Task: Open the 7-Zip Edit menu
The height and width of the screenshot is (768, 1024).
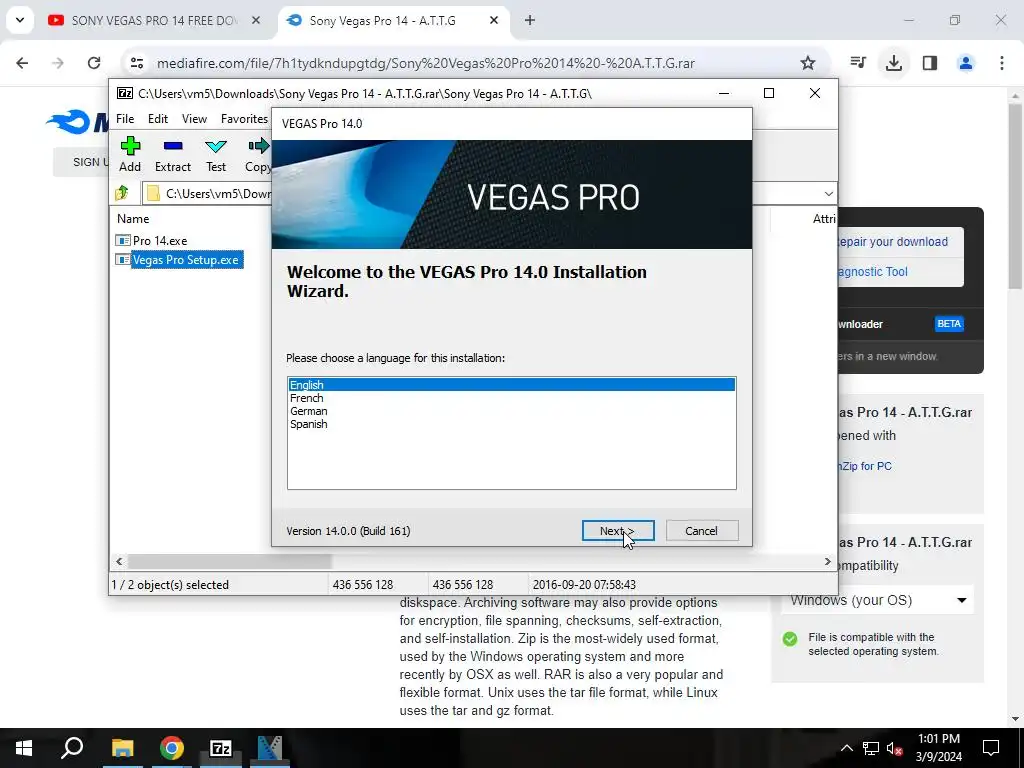Action: coord(157,119)
